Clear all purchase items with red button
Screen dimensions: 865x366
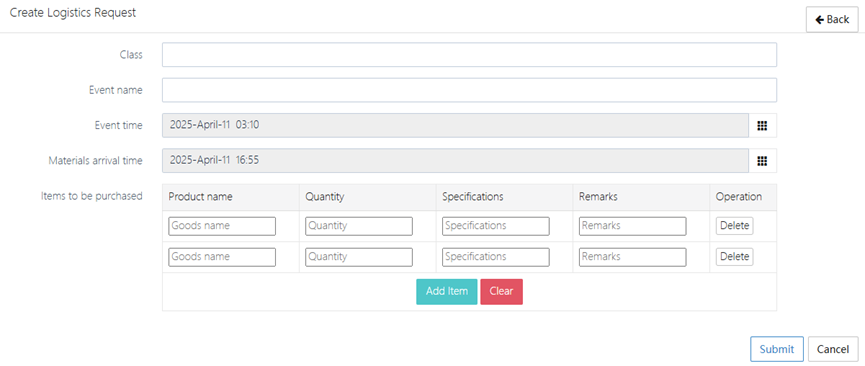click(x=501, y=291)
